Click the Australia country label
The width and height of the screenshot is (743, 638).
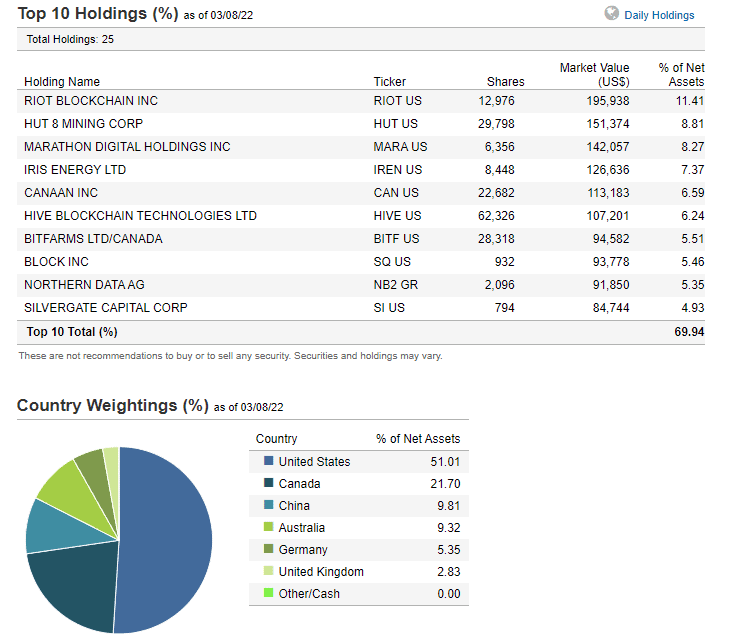click(302, 528)
